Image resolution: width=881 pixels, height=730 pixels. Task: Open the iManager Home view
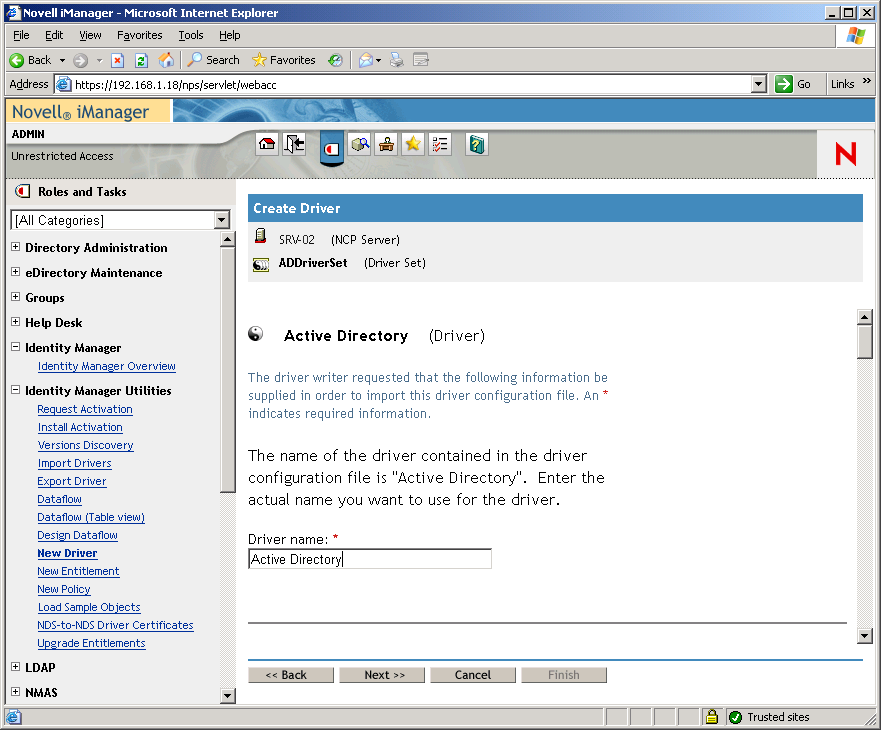[x=267, y=144]
